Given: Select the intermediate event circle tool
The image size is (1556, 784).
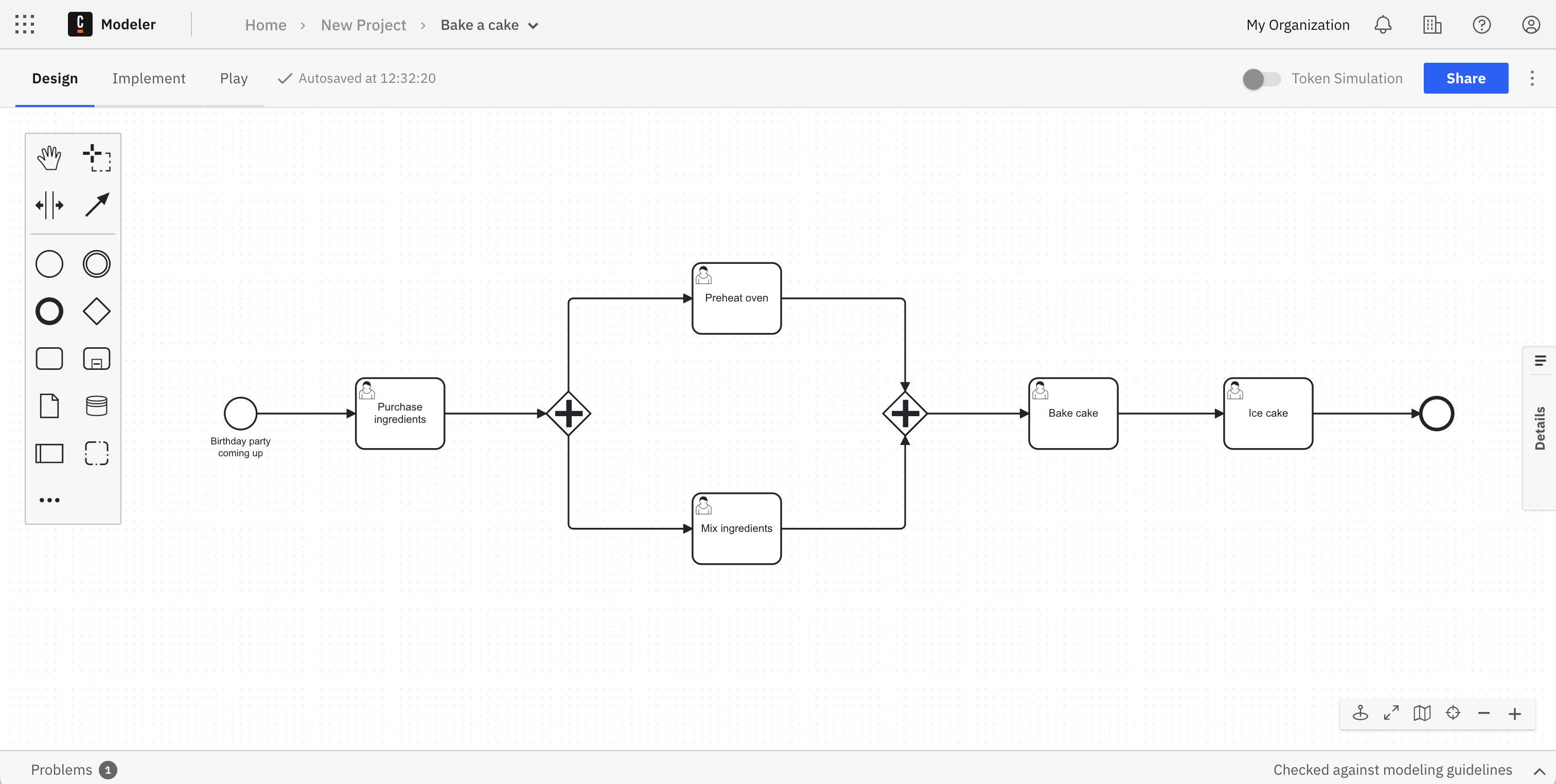Looking at the screenshot, I should click(96, 264).
